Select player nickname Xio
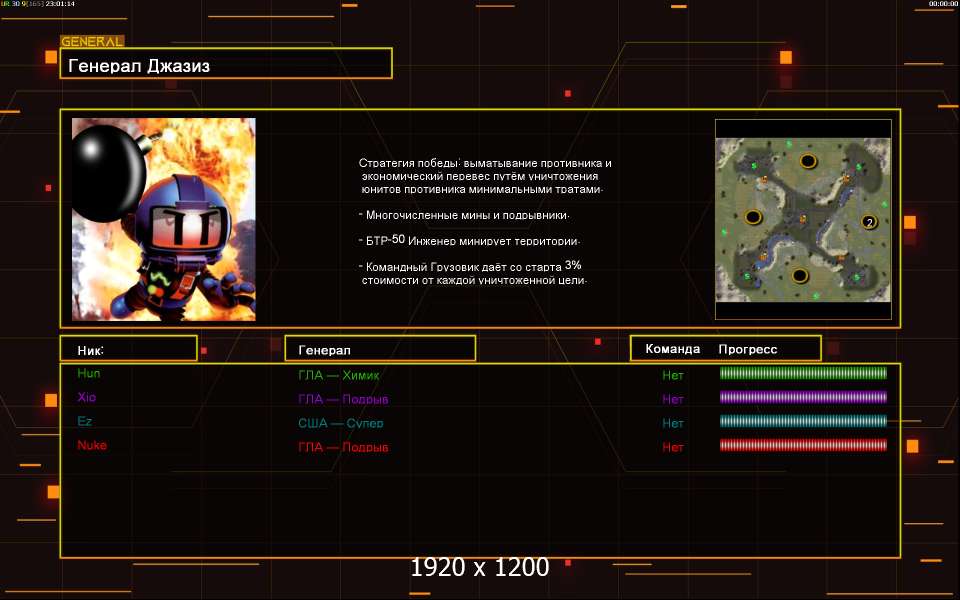This screenshot has height=600, width=960. click(x=86, y=397)
